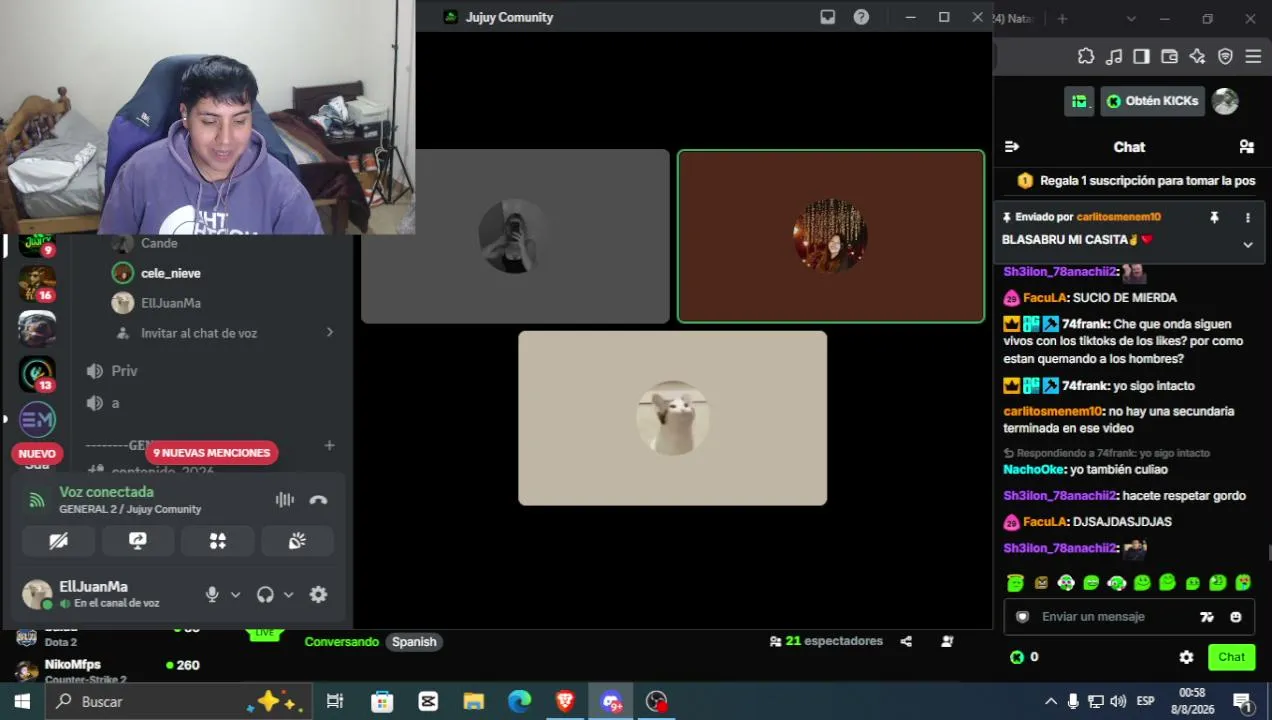Deafen audio with the headphones icon
This screenshot has width=1272, height=720.
click(265, 594)
